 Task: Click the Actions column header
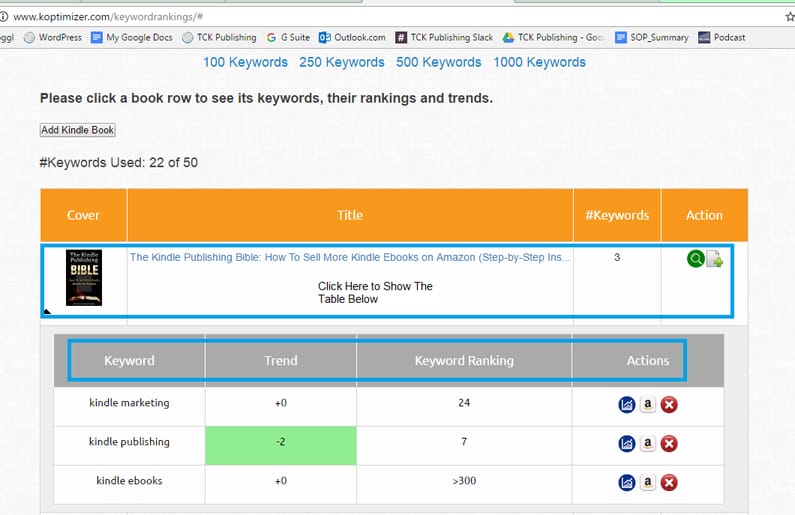(648, 360)
